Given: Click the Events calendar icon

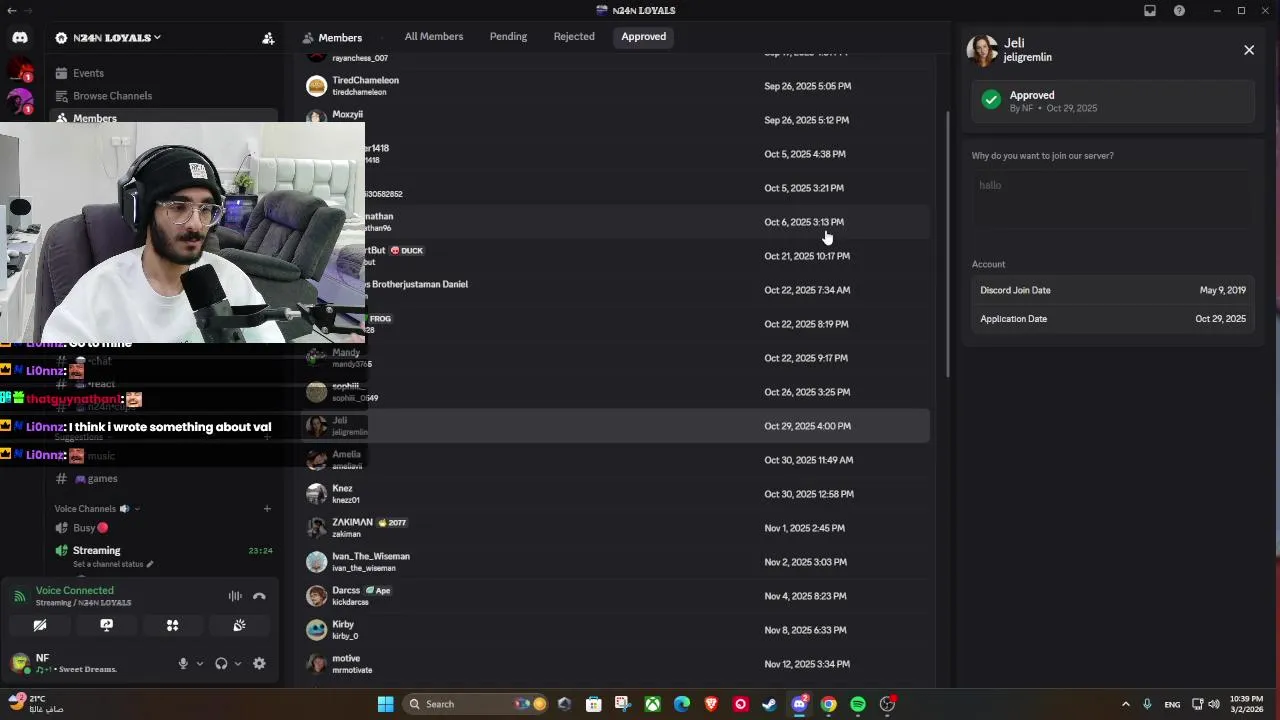Looking at the screenshot, I should pyautogui.click(x=62, y=73).
